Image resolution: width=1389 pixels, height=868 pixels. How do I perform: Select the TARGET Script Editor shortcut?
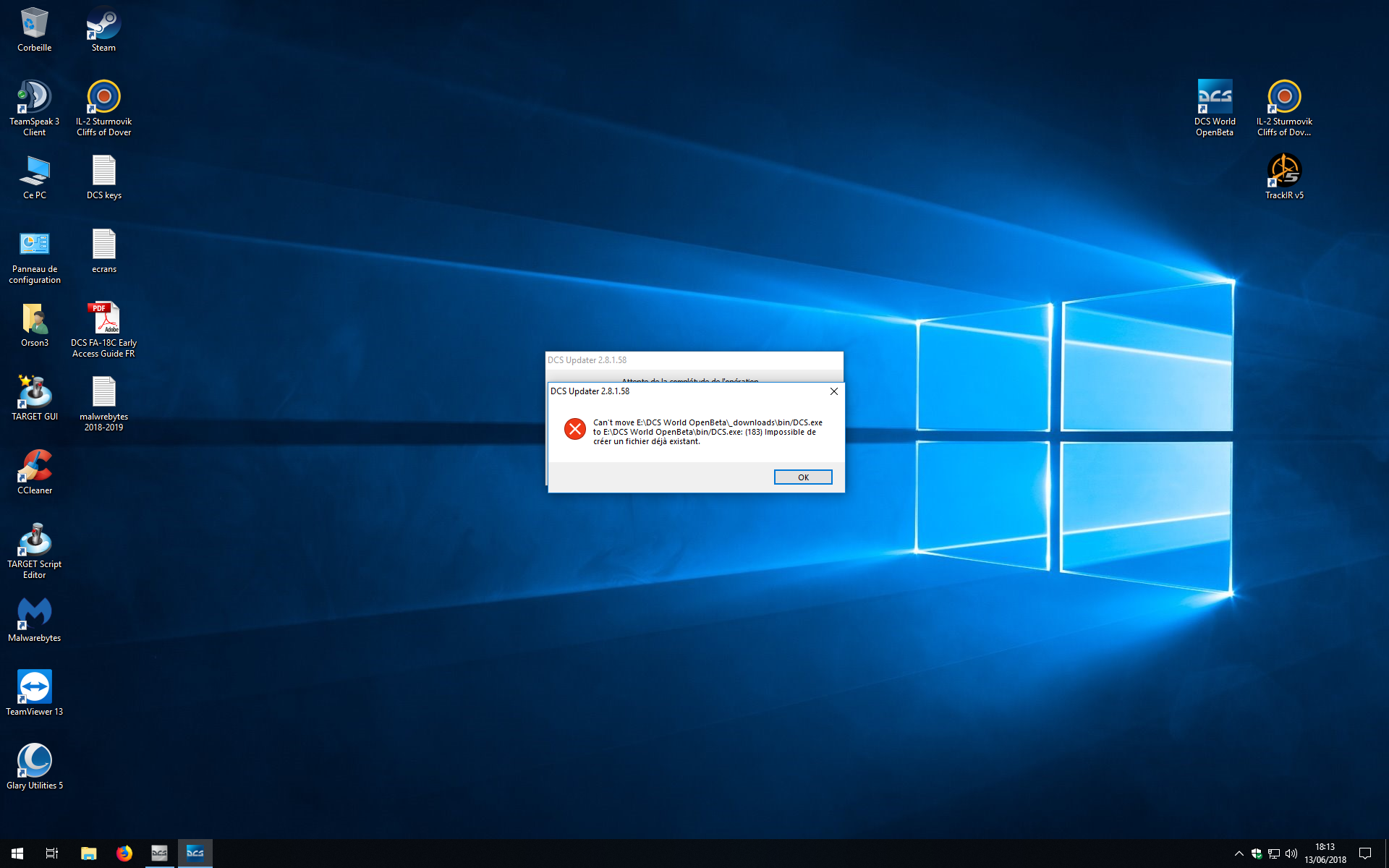tap(35, 552)
